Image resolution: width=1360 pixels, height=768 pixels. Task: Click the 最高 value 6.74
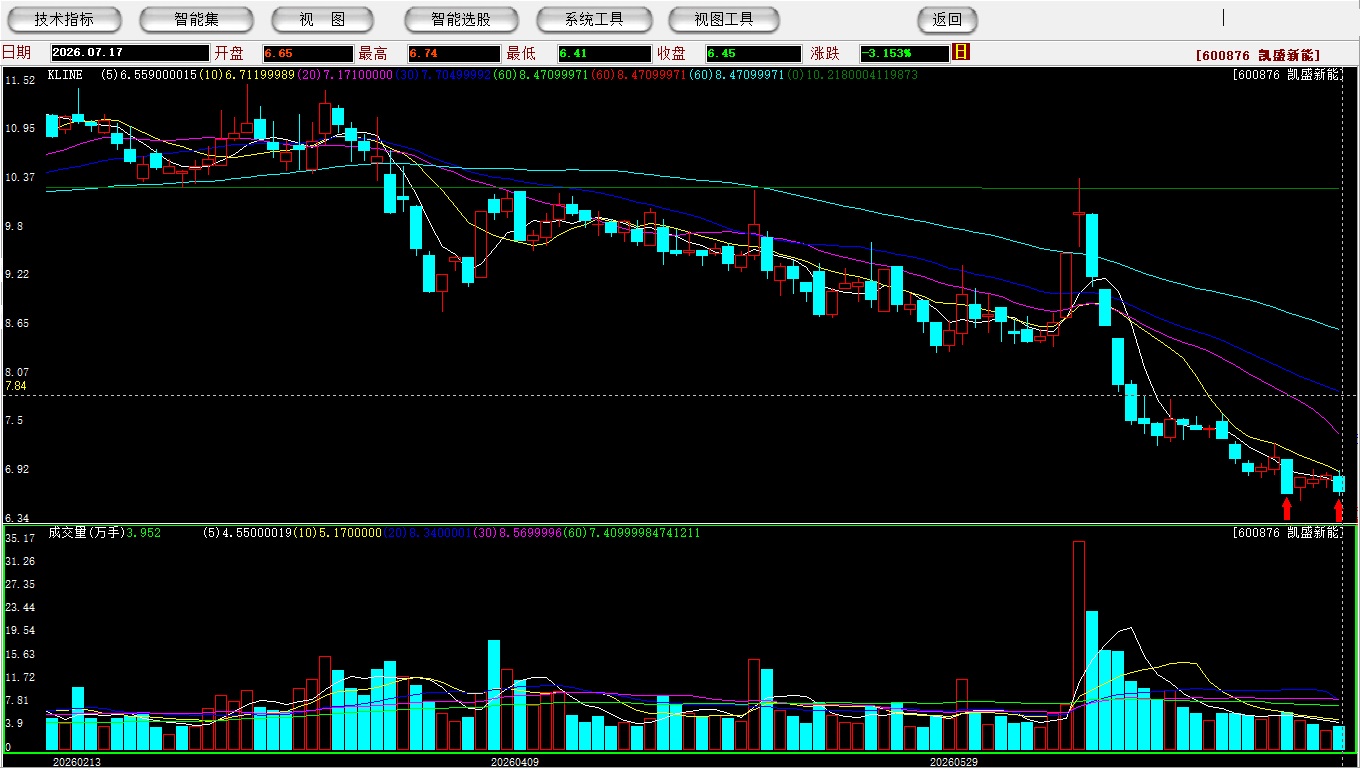coord(454,53)
